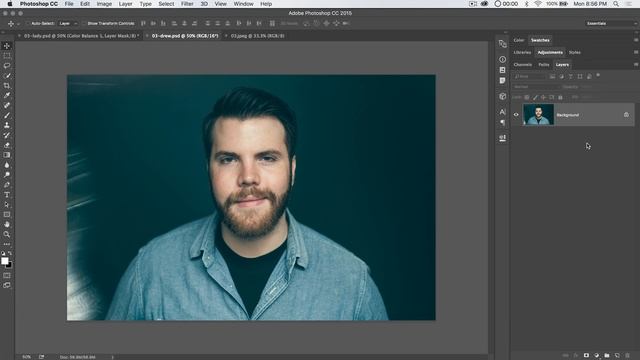Click the new adjustment layer icon

coord(597,356)
